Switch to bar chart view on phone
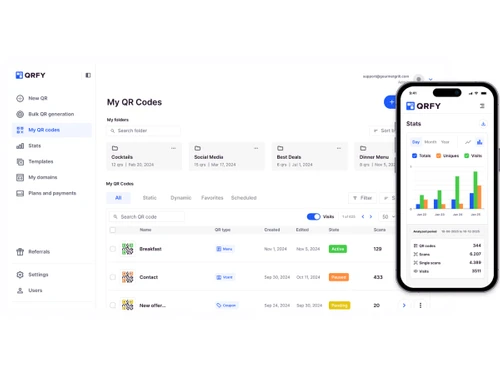 click(479, 142)
